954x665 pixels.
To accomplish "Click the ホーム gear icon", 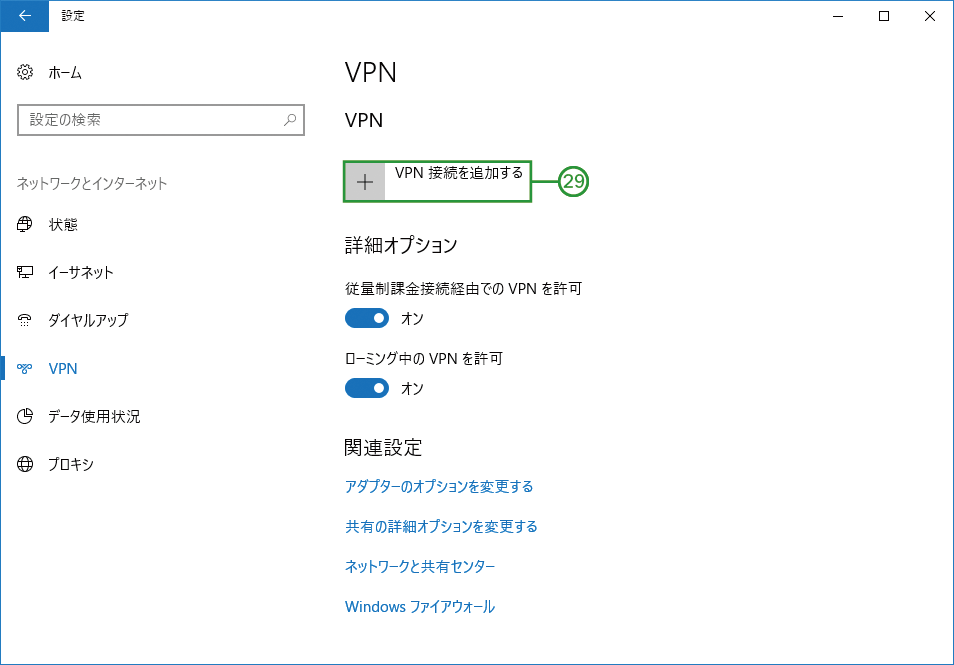I will pos(25,72).
